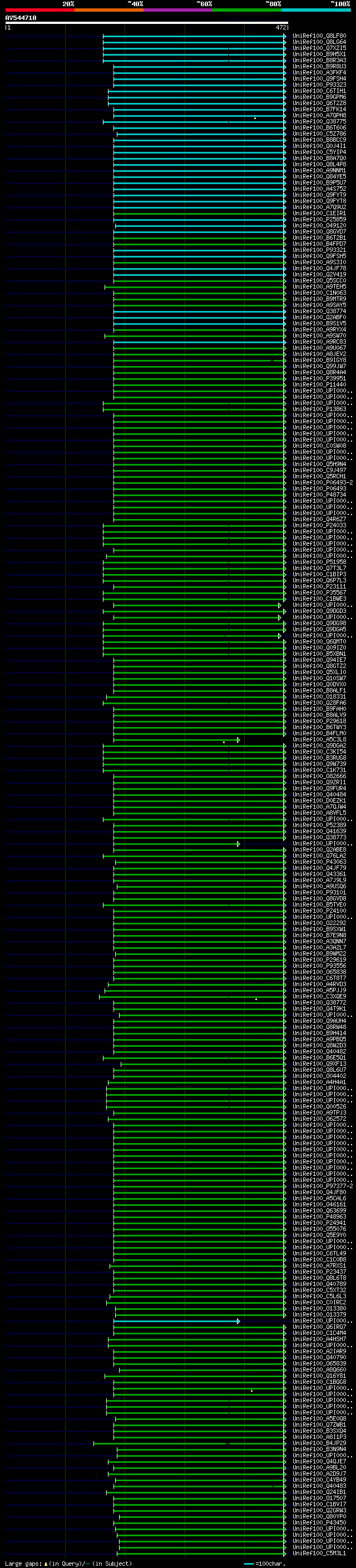Select hit label UniRef100_C6TIH1
356x1568 pixels.
[x=319, y=91]
